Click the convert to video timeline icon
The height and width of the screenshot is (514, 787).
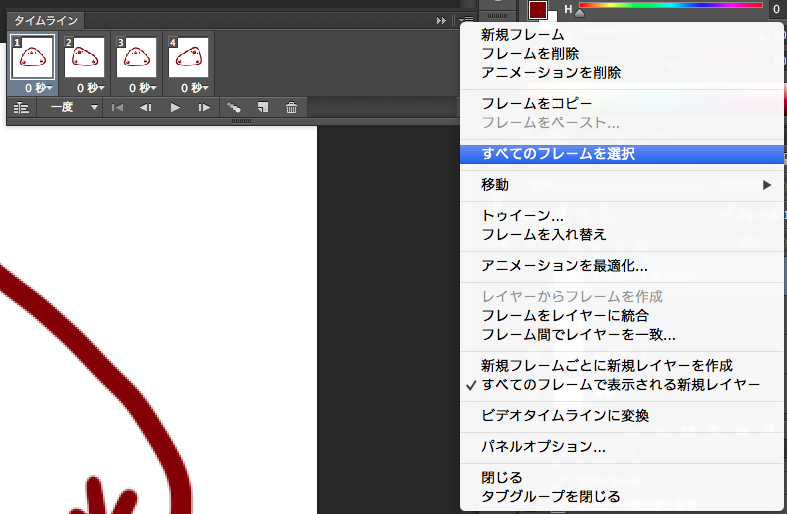pyautogui.click(x=21, y=107)
